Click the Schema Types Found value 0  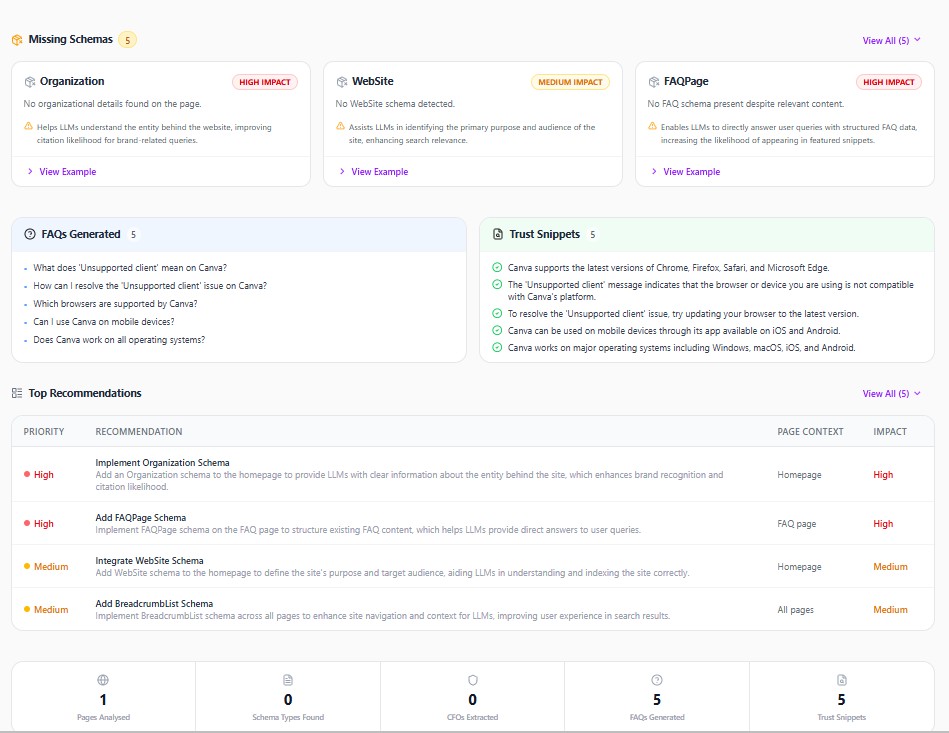click(x=288, y=700)
